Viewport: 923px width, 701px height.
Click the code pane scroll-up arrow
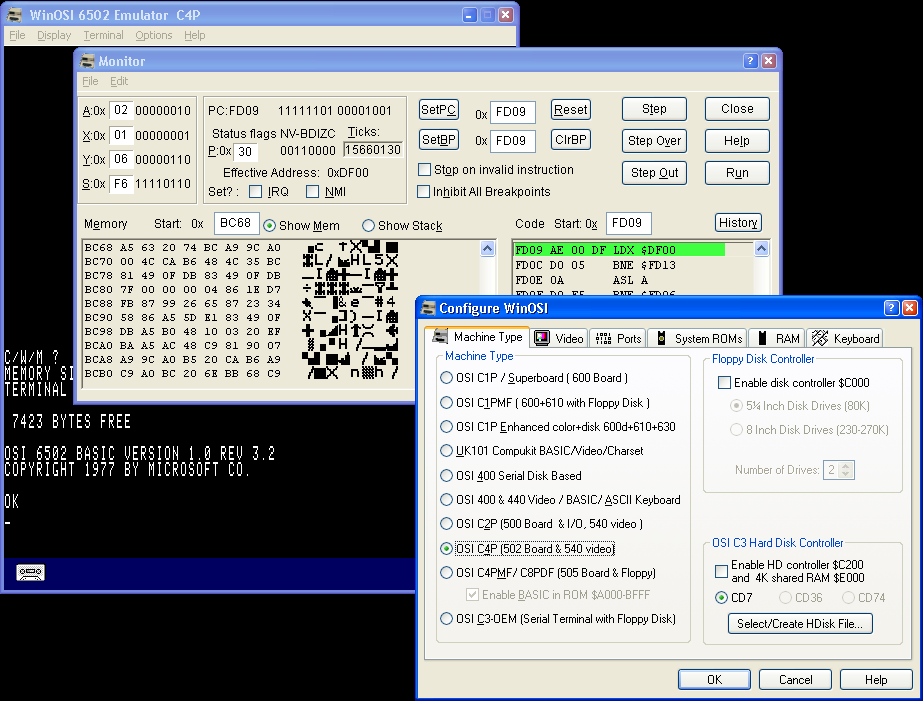[761, 248]
